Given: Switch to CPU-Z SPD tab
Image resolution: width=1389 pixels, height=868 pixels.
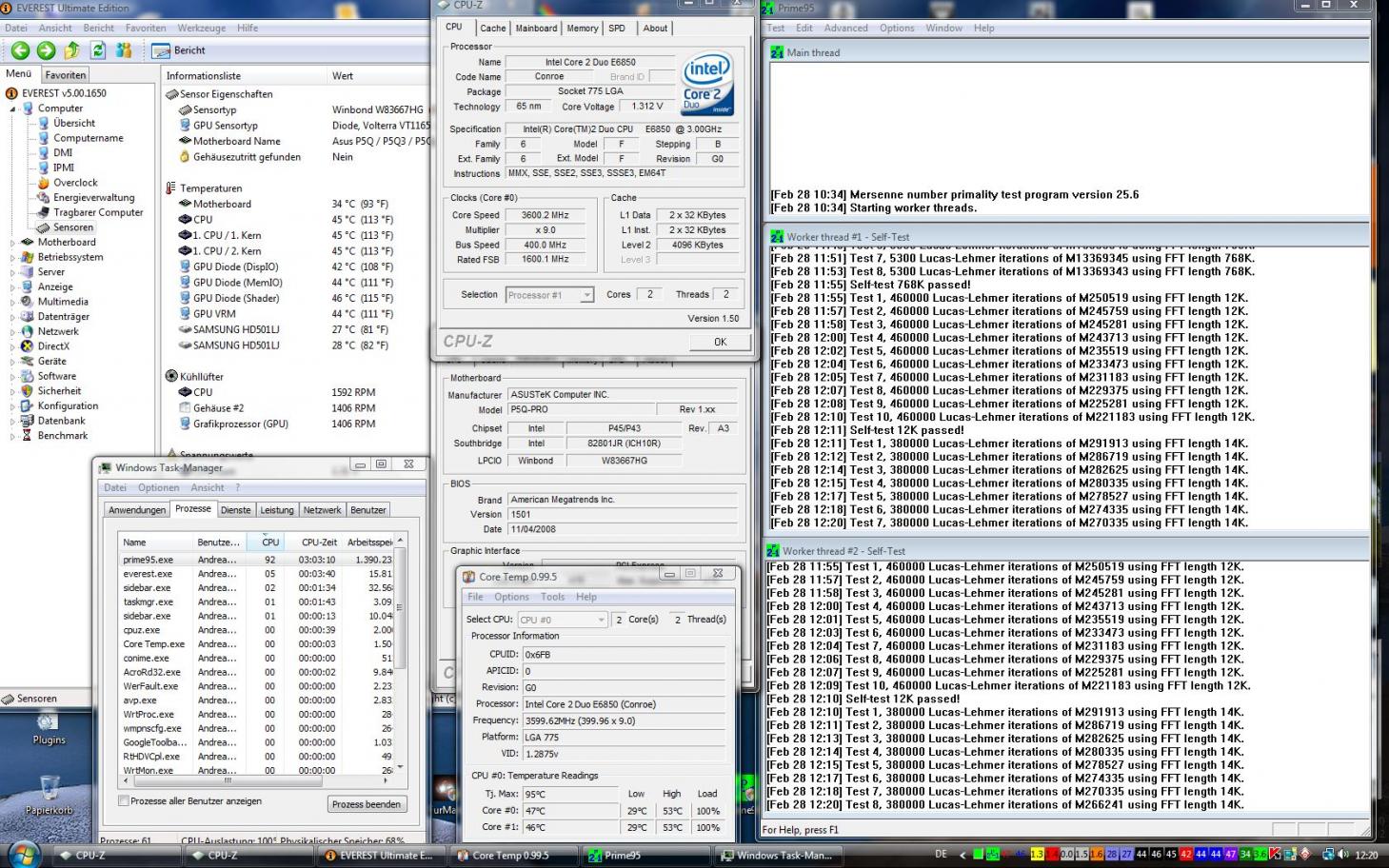Looking at the screenshot, I should [617, 29].
